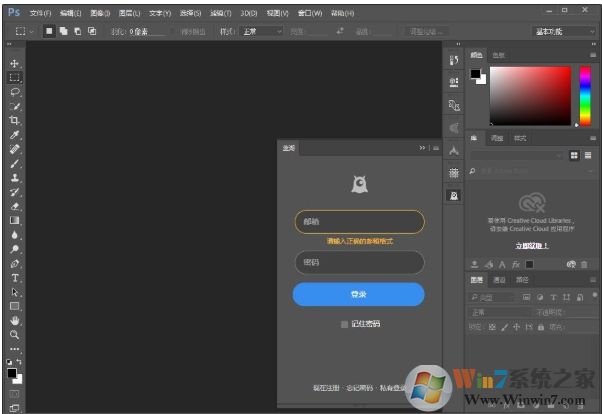The height and width of the screenshot is (414, 602).
Task: Switch to the 色板 tab
Action: pos(499,55)
